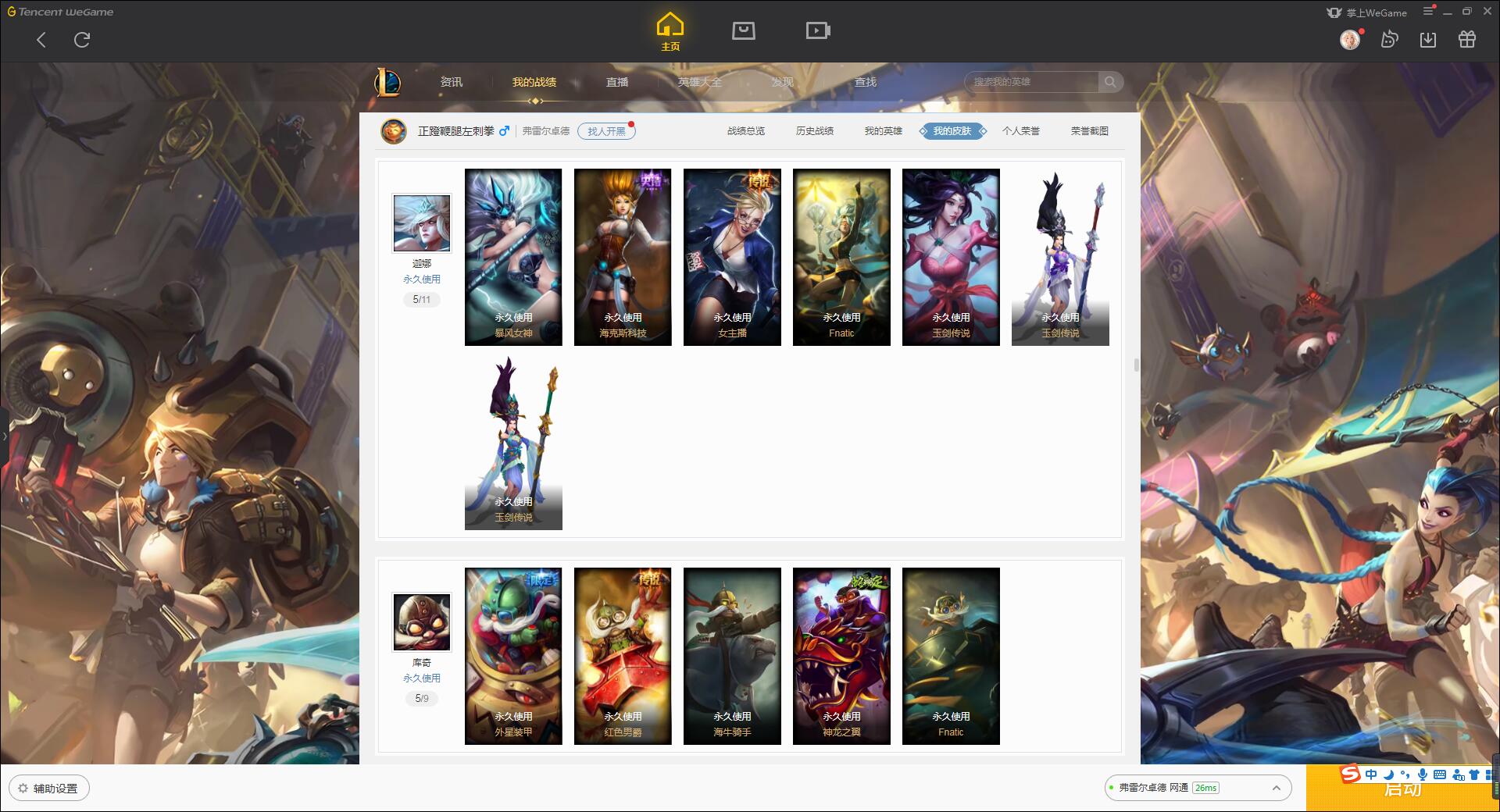The height and width of the screenshot is (812, 1500).
Task: Click the server name 弗雷尔卓德 near profile
Action: 546,131
